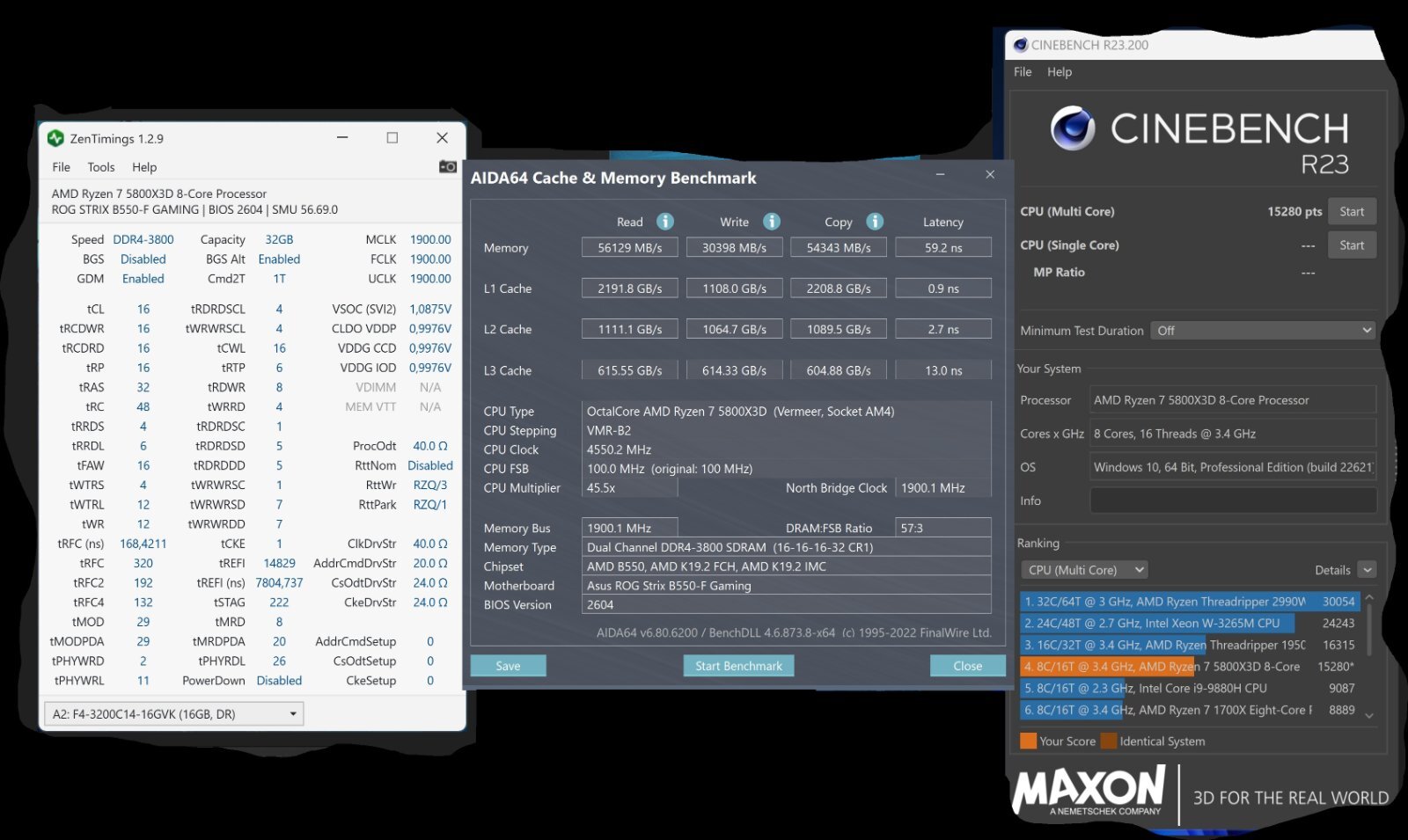Click the BGS Disabled value
This screenshot has height=840, width=1408.
coord(143,259)
